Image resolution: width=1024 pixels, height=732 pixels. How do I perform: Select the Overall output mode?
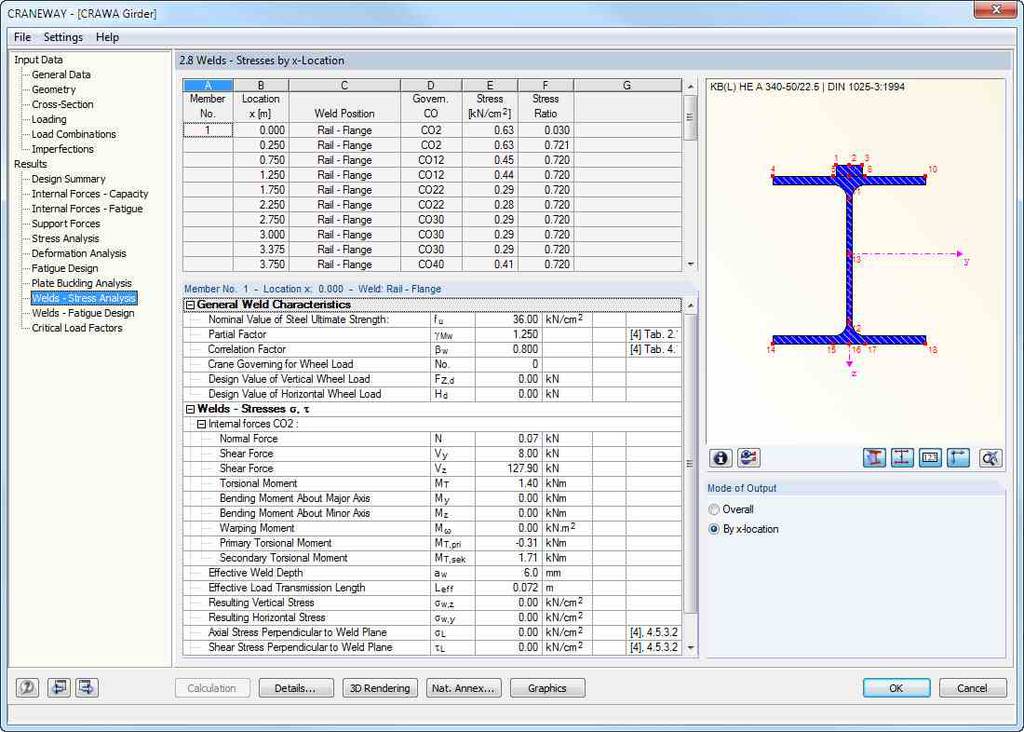714,509
